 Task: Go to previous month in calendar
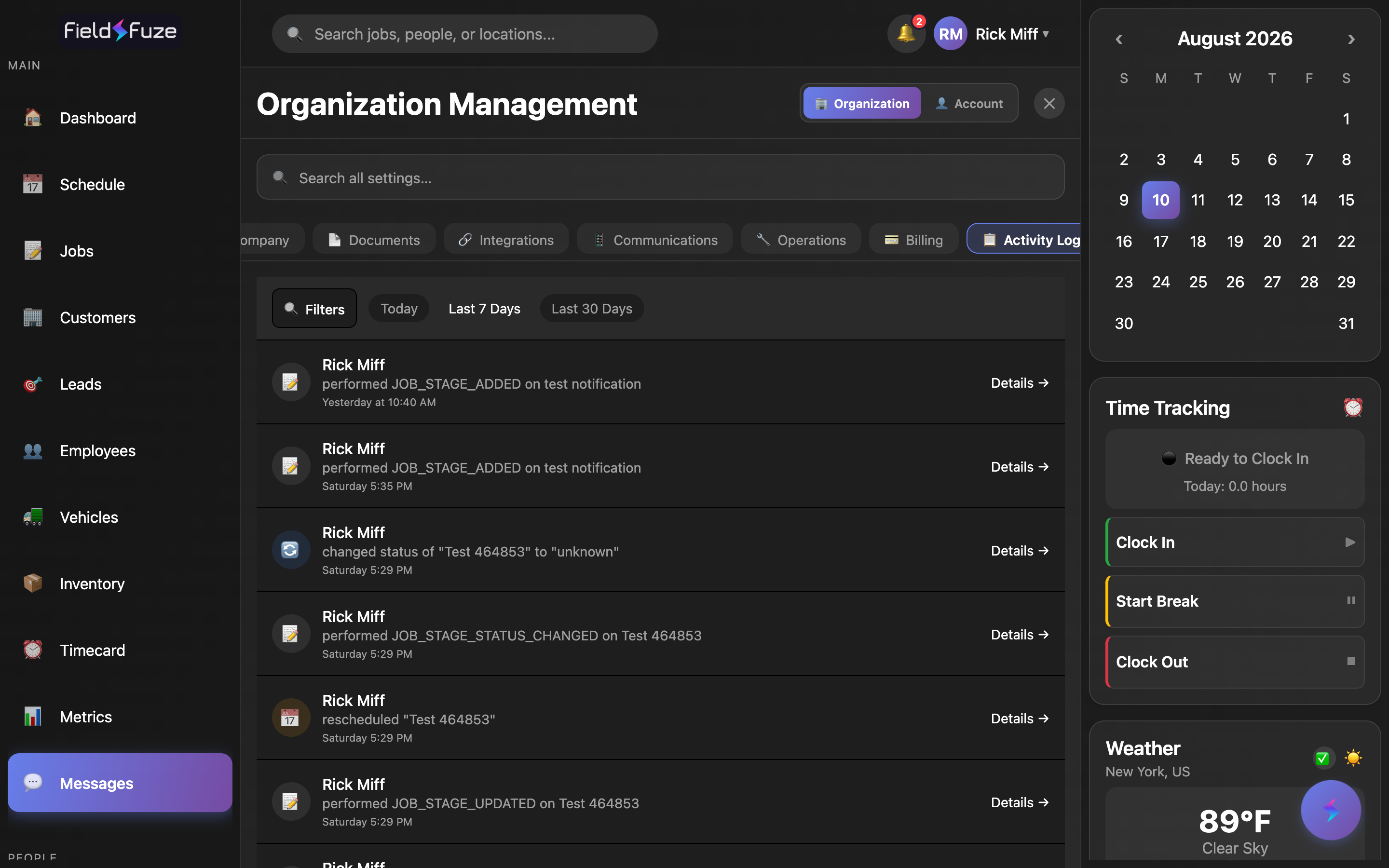point(1118,39)
